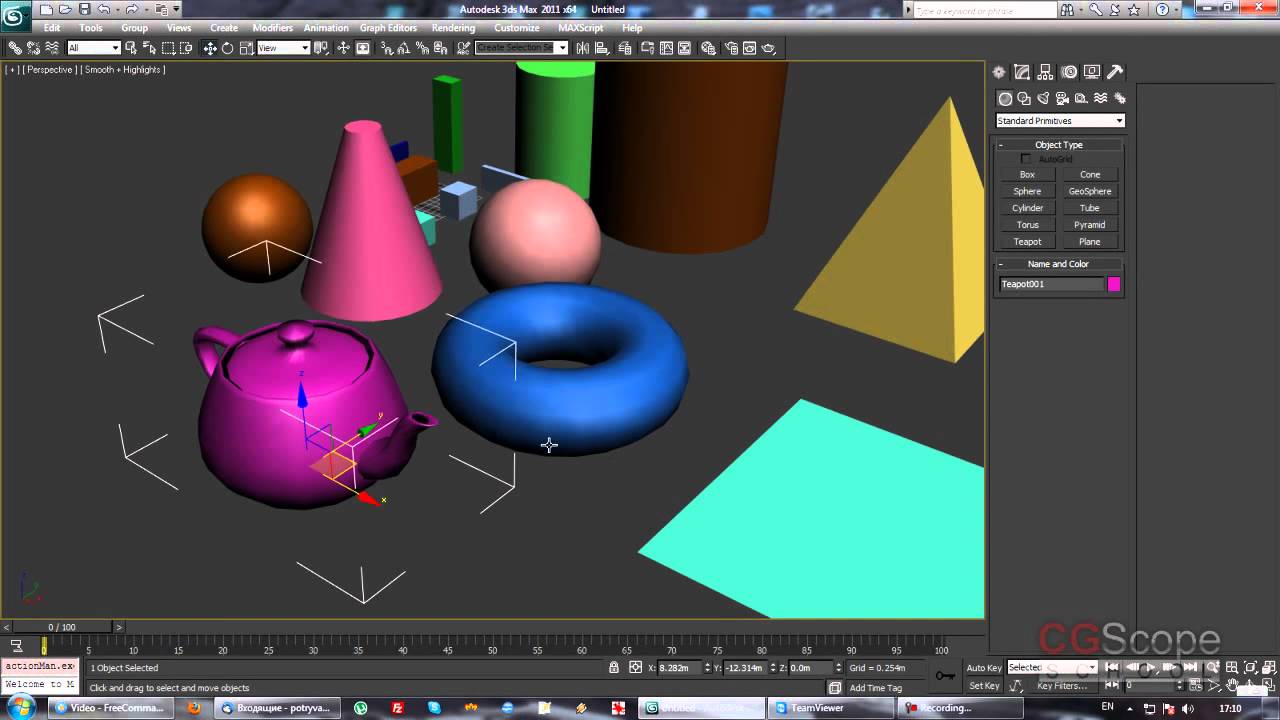Enable the AutoGrid checkbox
The image size is (1280, 720).
tap(1026, 159)
